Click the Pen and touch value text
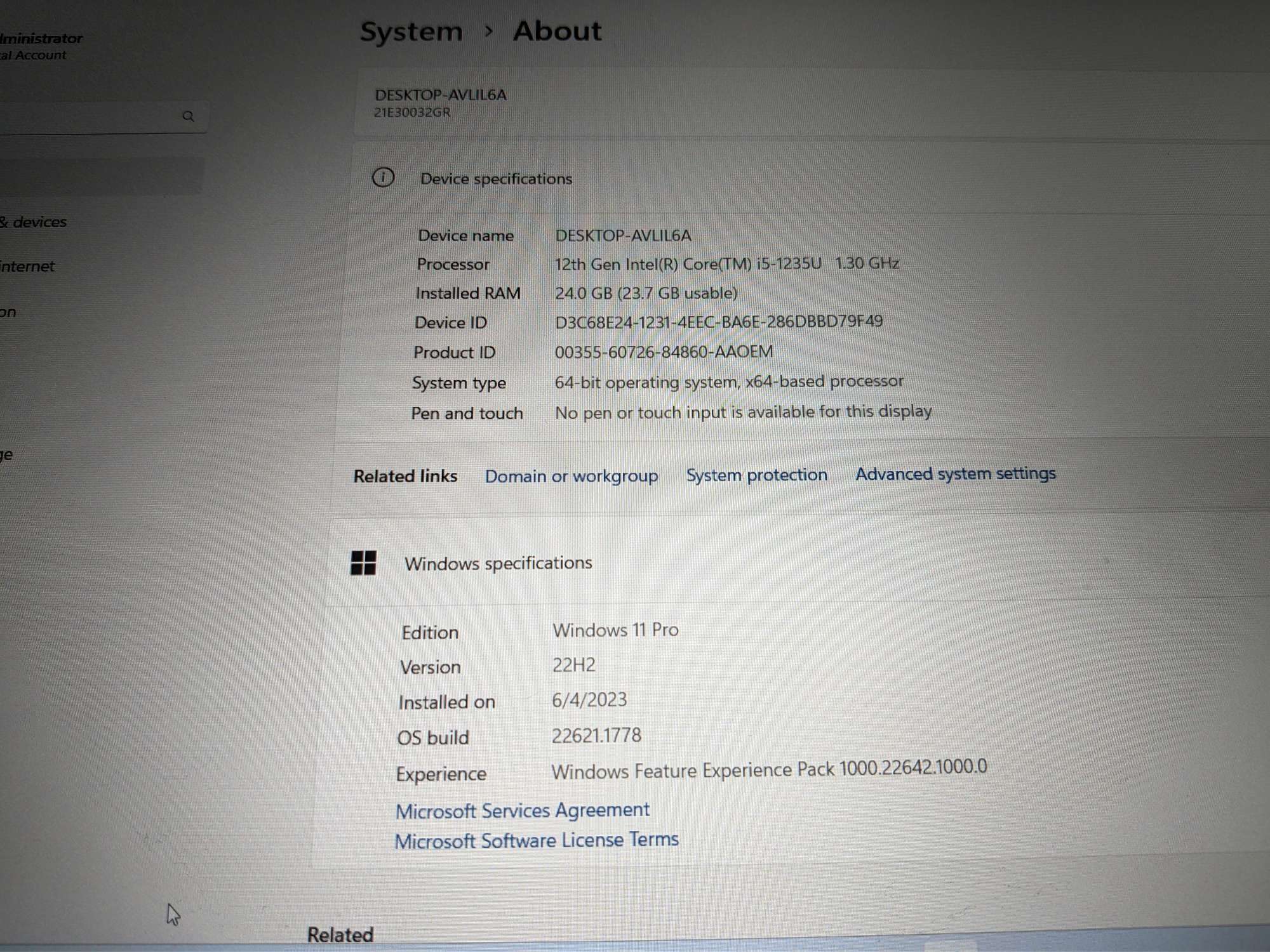The height and width of the screenshot is (952, 1270). 743,412
